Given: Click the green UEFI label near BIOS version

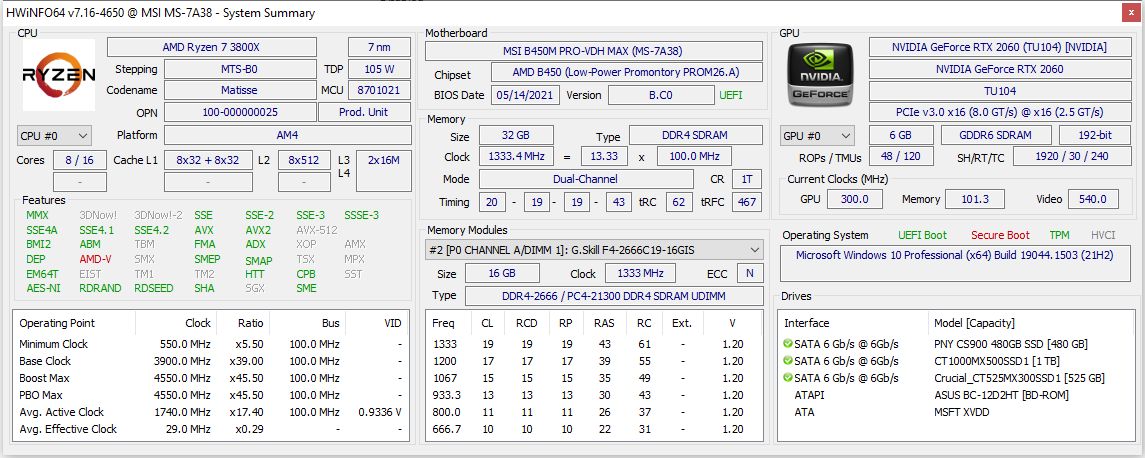Looking at the screenshot, I should click(731, 95).
